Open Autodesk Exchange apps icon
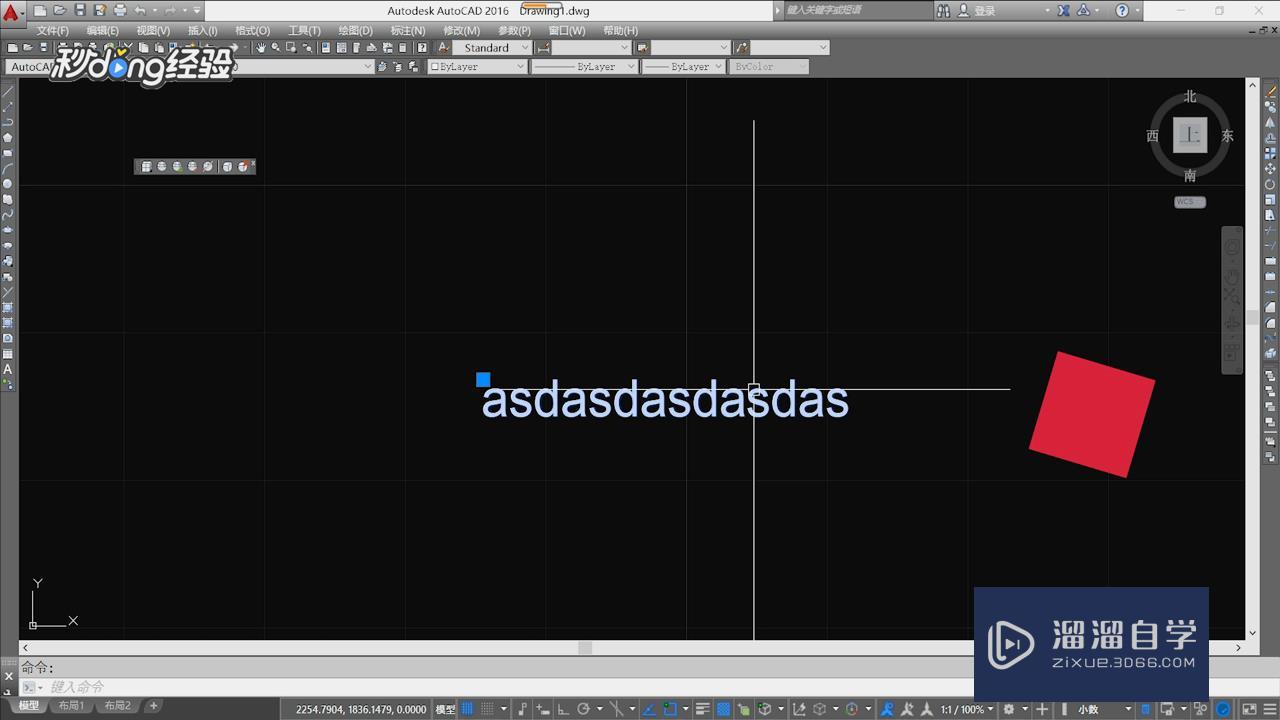This screenshot has height=720, width=1280. click(1063, 10)
